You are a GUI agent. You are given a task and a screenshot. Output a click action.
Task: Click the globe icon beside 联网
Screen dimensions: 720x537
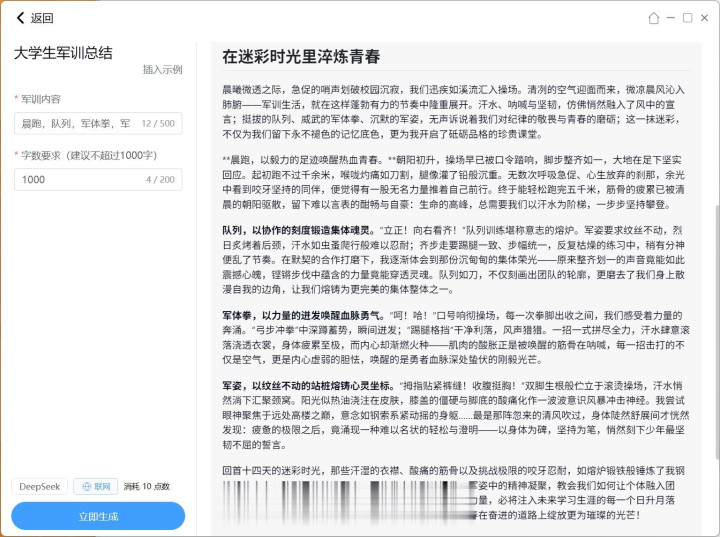click(85, 487)
